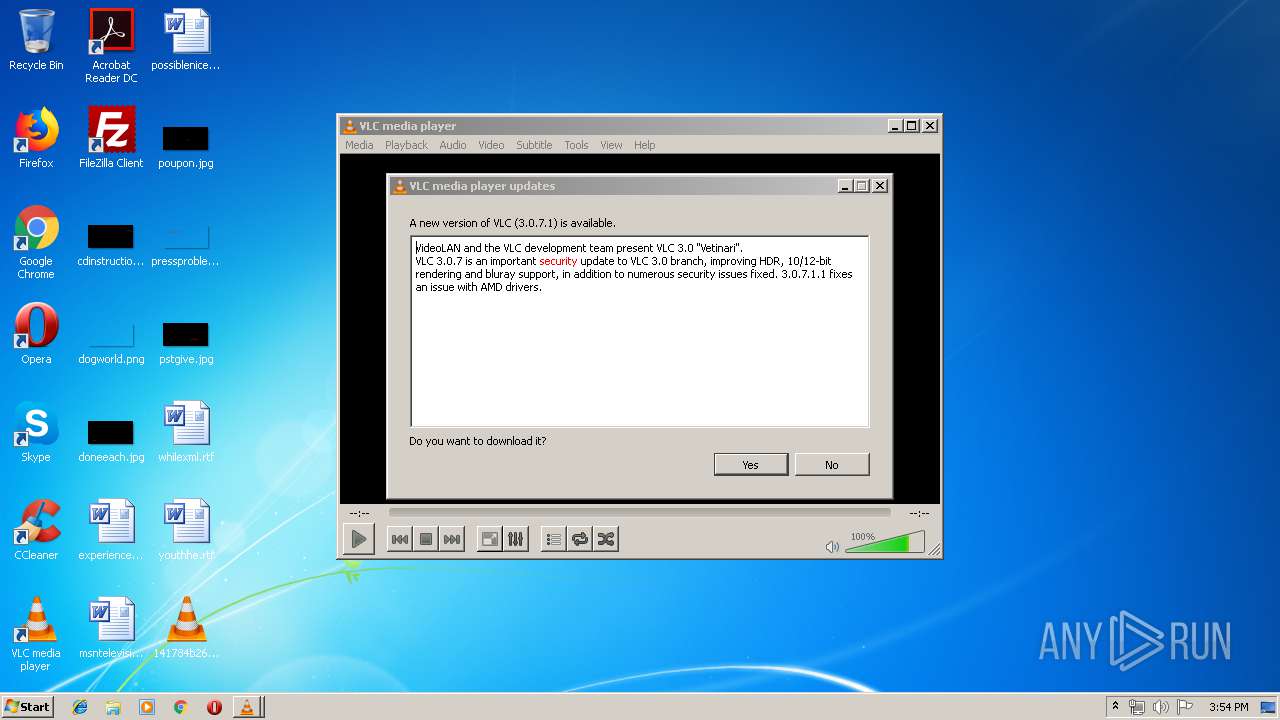The height and width of the screenshot is (720, 1280).
Task: Toggle fullscreen video button in VLC
Action: pos(490,539)
